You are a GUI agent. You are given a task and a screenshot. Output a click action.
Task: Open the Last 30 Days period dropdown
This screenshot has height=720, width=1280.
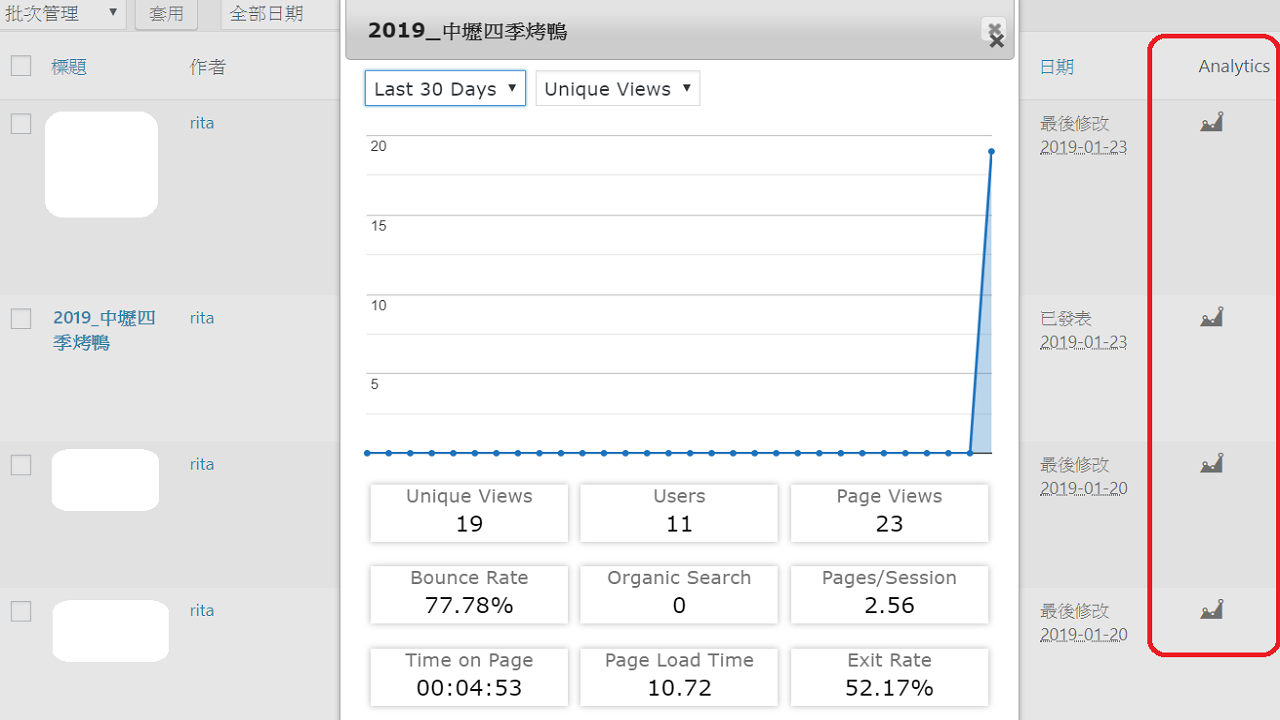pyautogui.click(x=445, y=89)
